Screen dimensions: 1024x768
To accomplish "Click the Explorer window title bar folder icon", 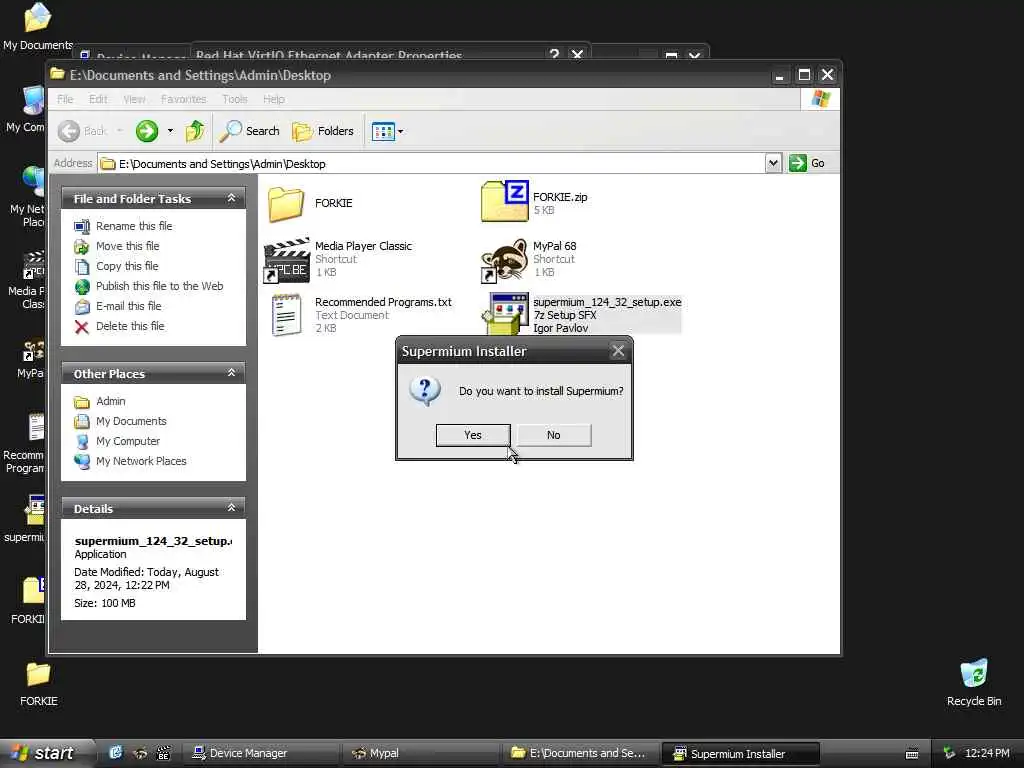I will pos(57,74).
